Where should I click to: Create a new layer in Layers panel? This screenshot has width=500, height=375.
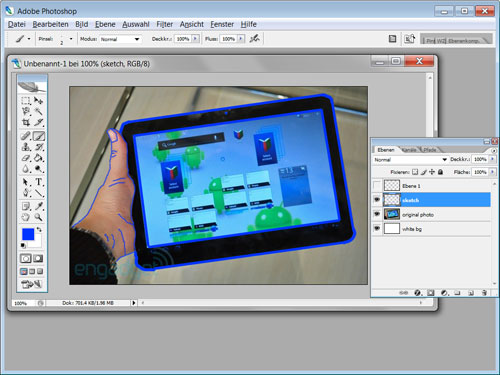pos(471,293)
